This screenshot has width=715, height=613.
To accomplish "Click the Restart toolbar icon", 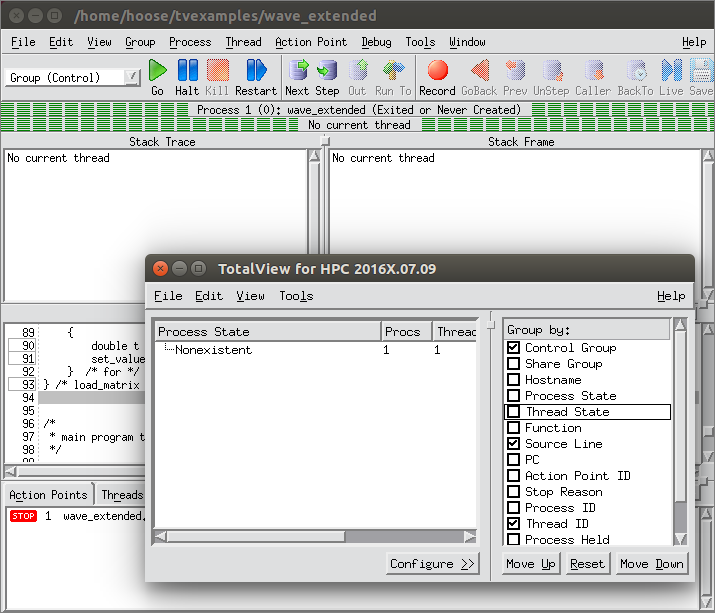I will (256, 70).
